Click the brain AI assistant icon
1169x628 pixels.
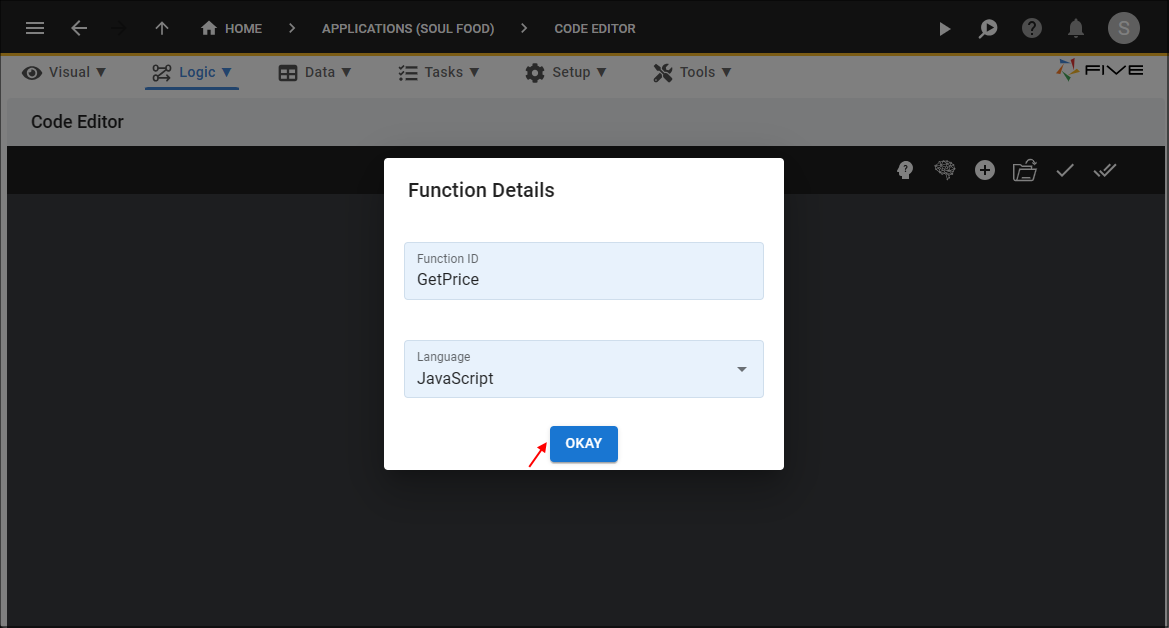tap(945, 170)
